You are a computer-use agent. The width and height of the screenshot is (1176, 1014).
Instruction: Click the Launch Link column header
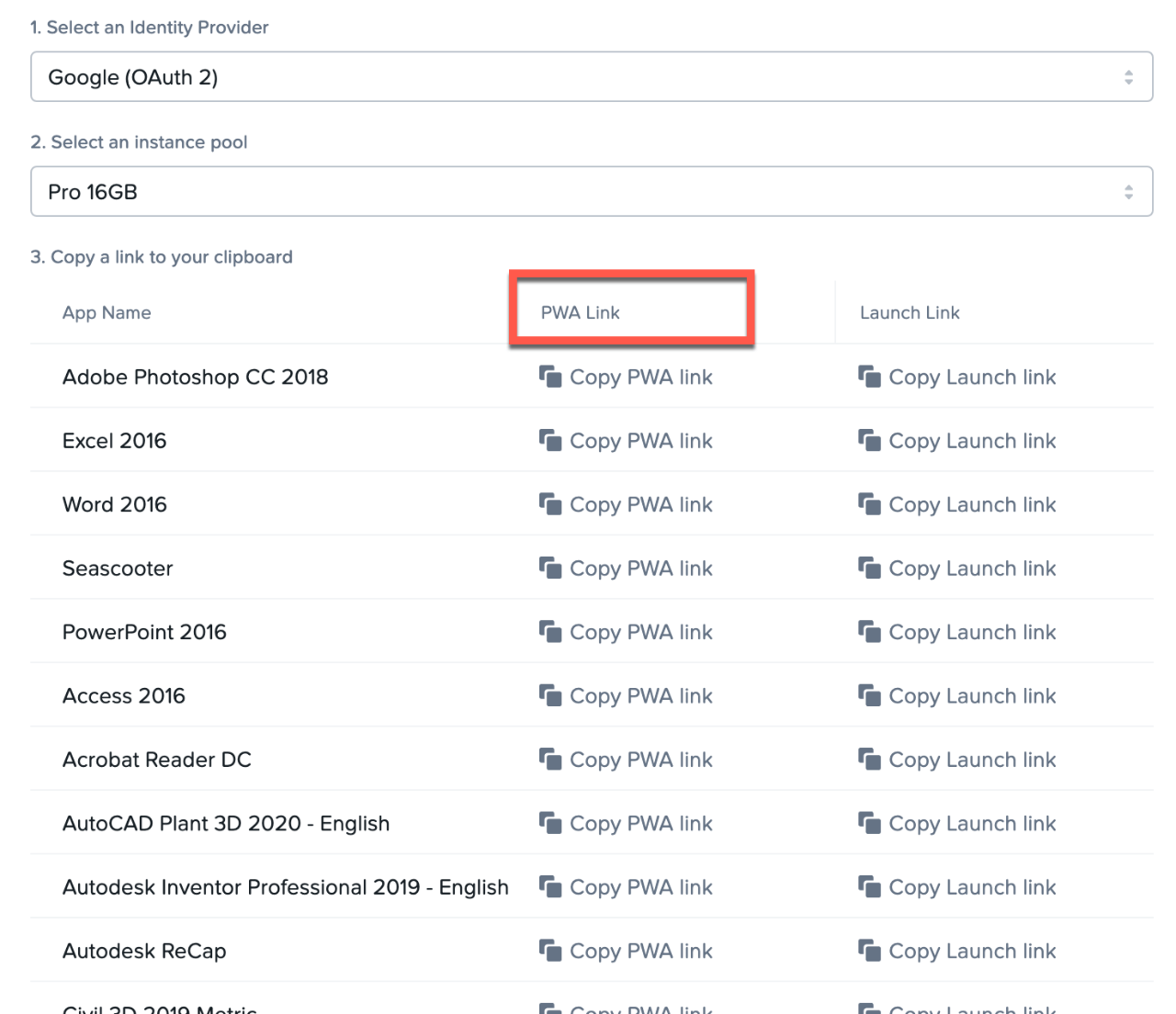tap(909, 313)
